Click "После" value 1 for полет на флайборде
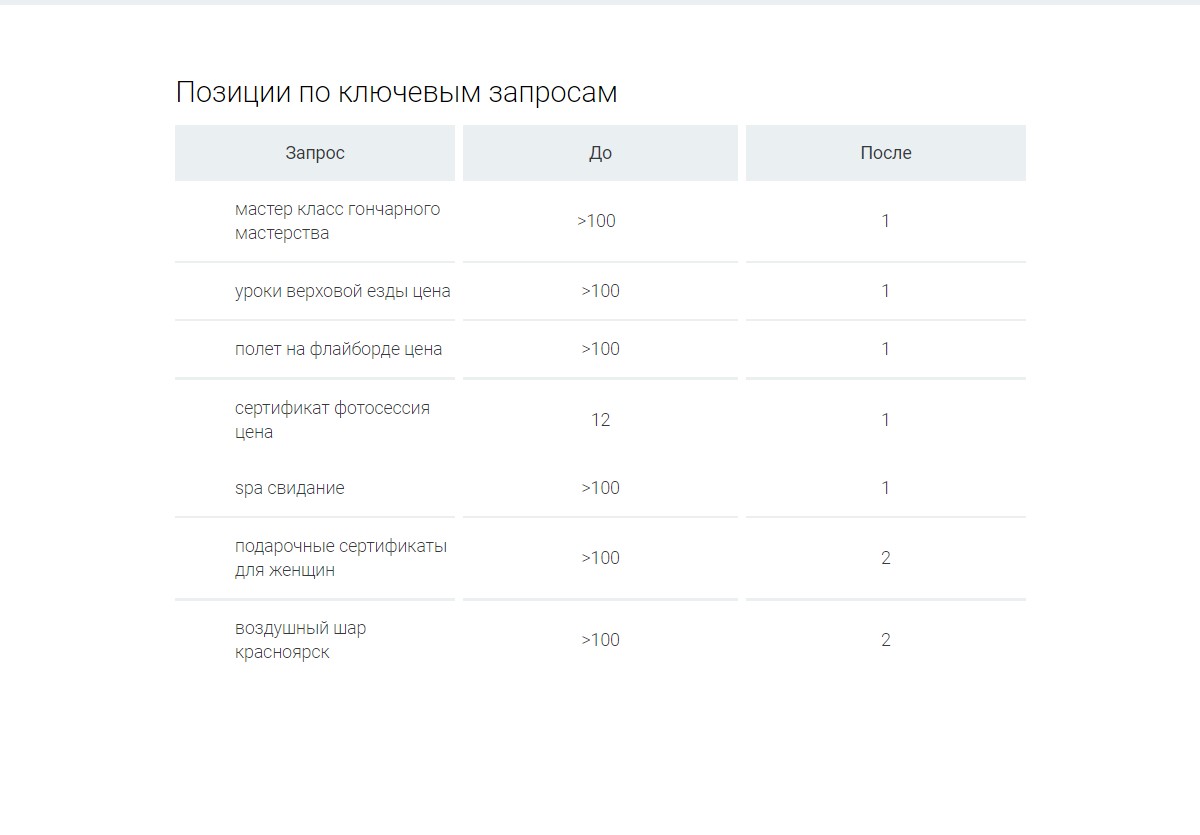The width and height of the screenshot is (1200, 835). click(x=886, y=349)
